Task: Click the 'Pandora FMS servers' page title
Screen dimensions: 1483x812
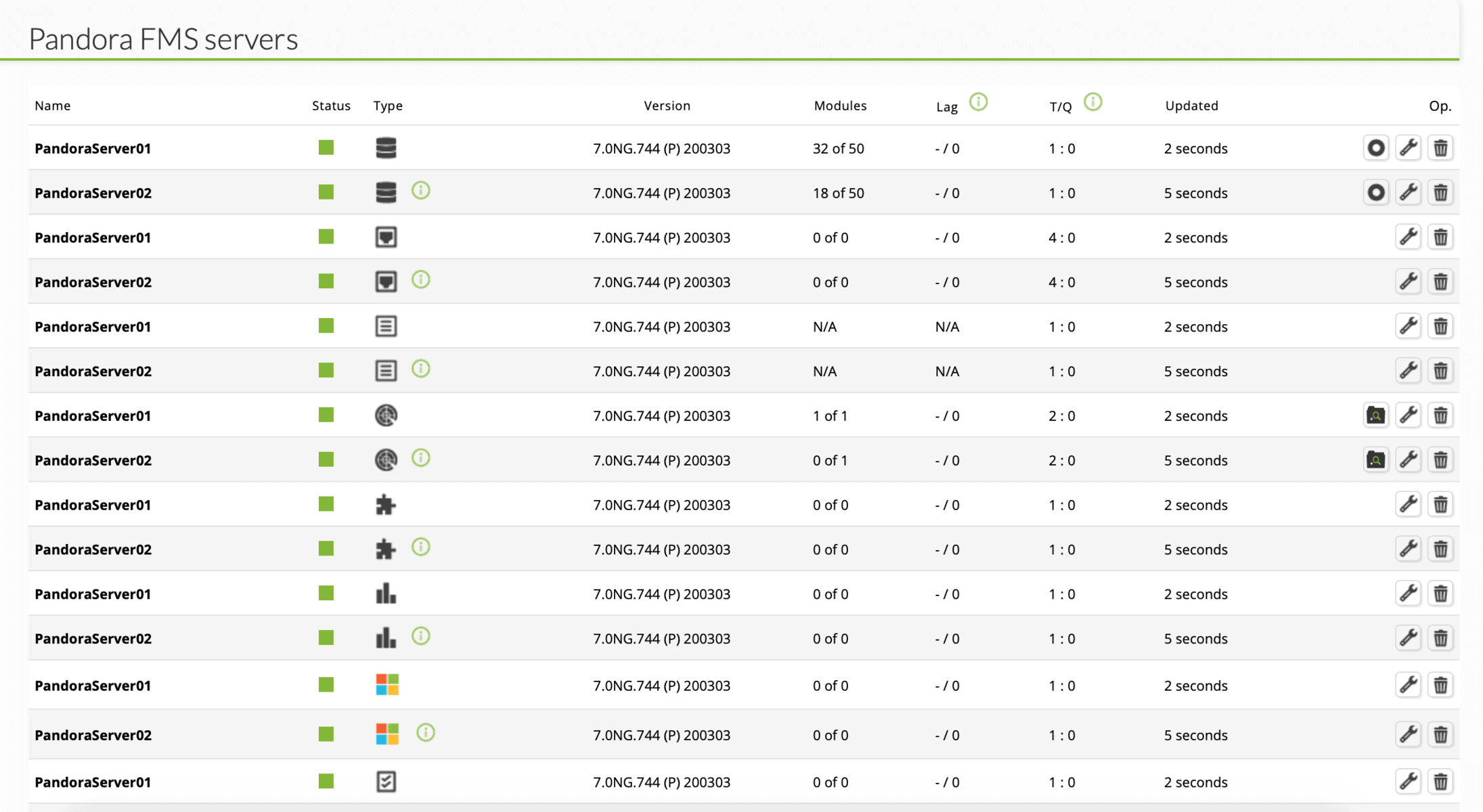Action: click(163, 39)
